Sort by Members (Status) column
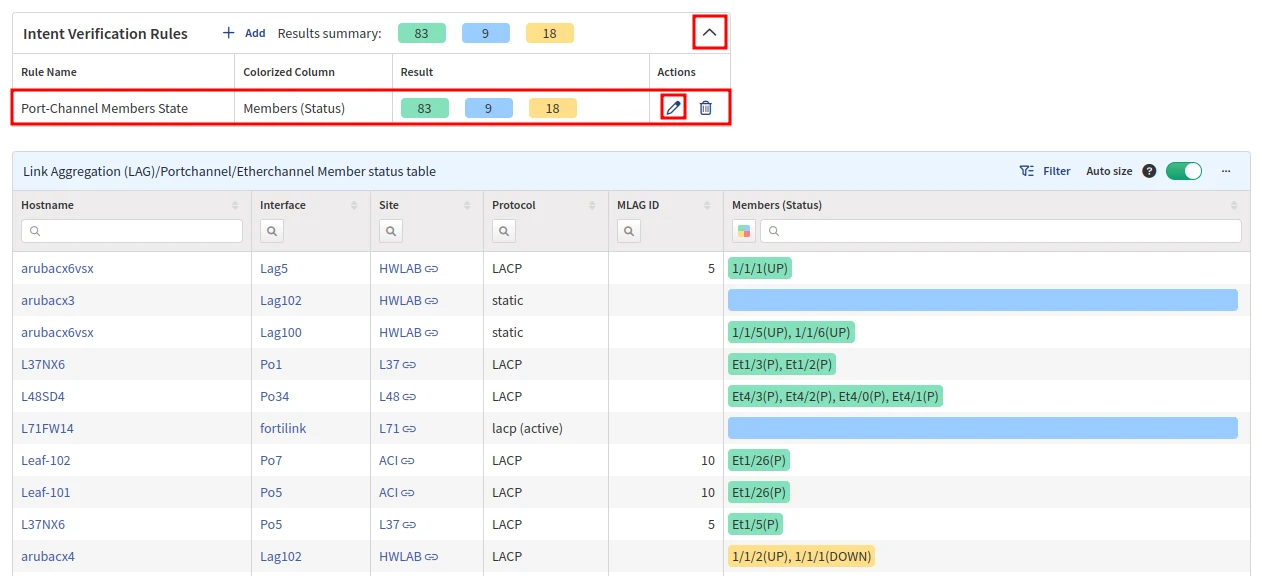Screen dimensions: 1262x576 (x=1233, y=205)
